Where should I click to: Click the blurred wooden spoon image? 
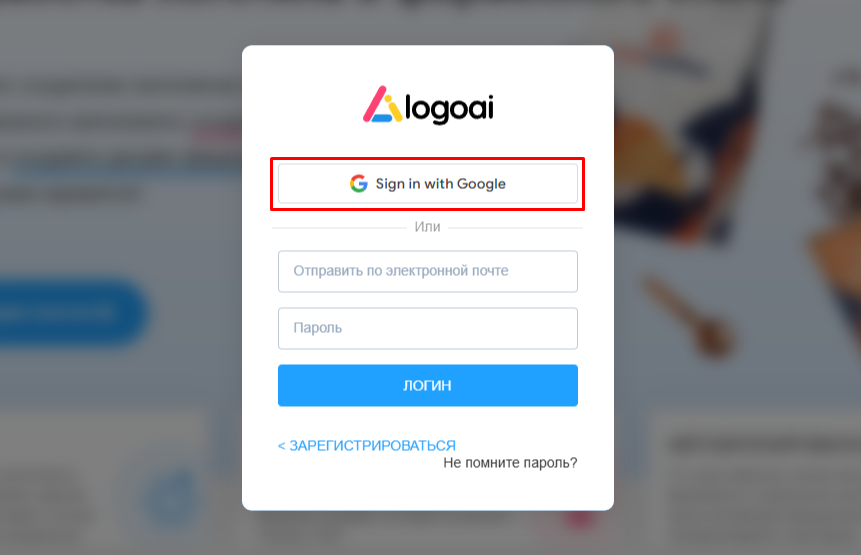click(x=686, y=316)
